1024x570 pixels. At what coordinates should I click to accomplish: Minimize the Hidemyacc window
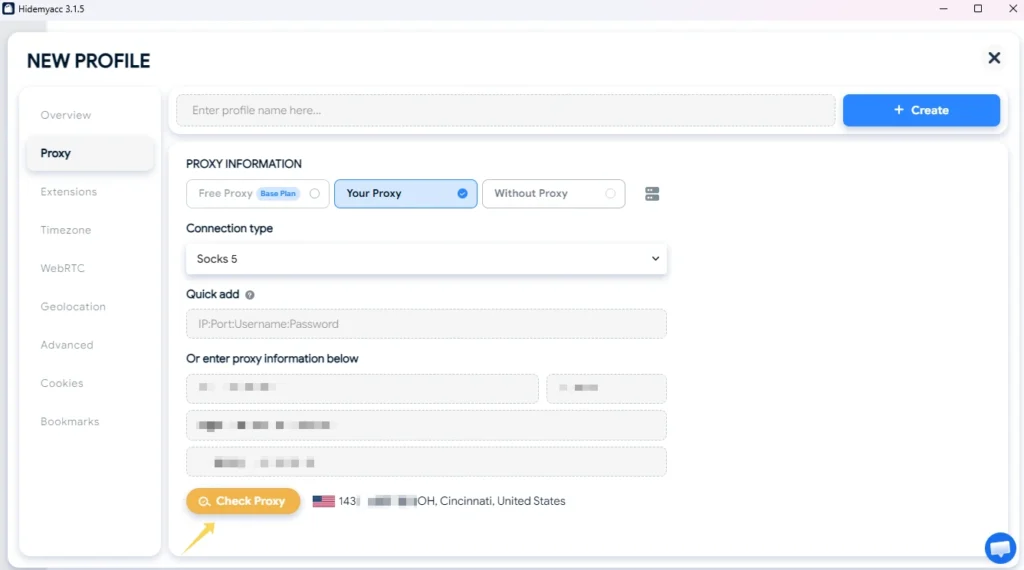[943, 8]
